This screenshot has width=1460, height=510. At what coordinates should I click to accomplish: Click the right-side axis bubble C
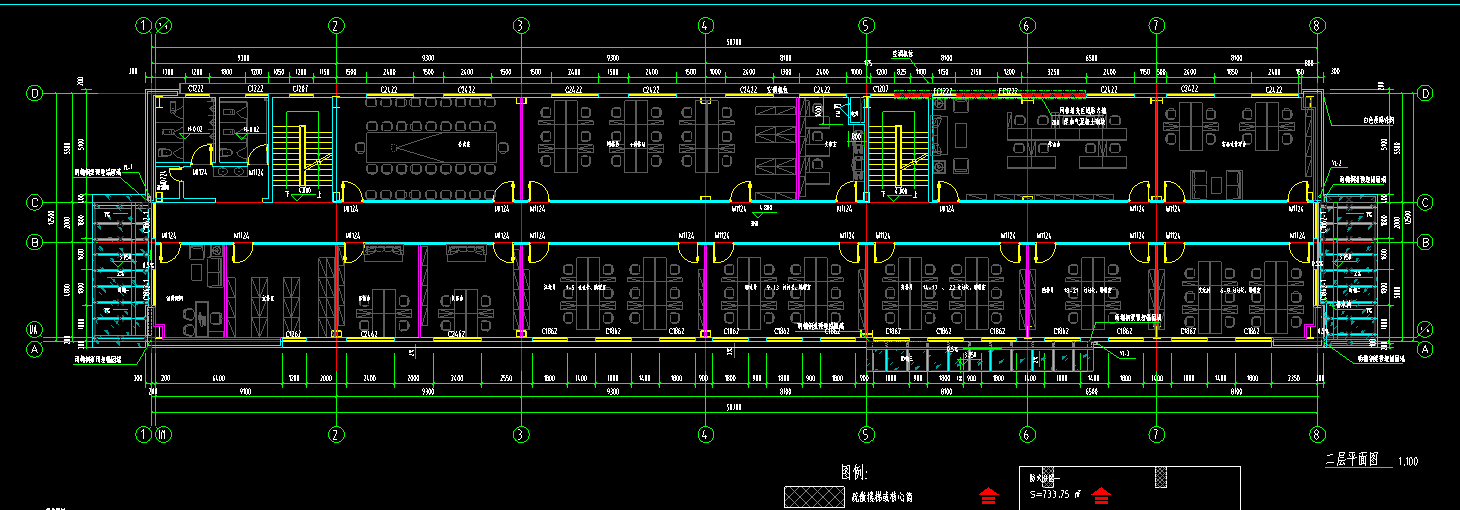click(x=1426, y=203)
